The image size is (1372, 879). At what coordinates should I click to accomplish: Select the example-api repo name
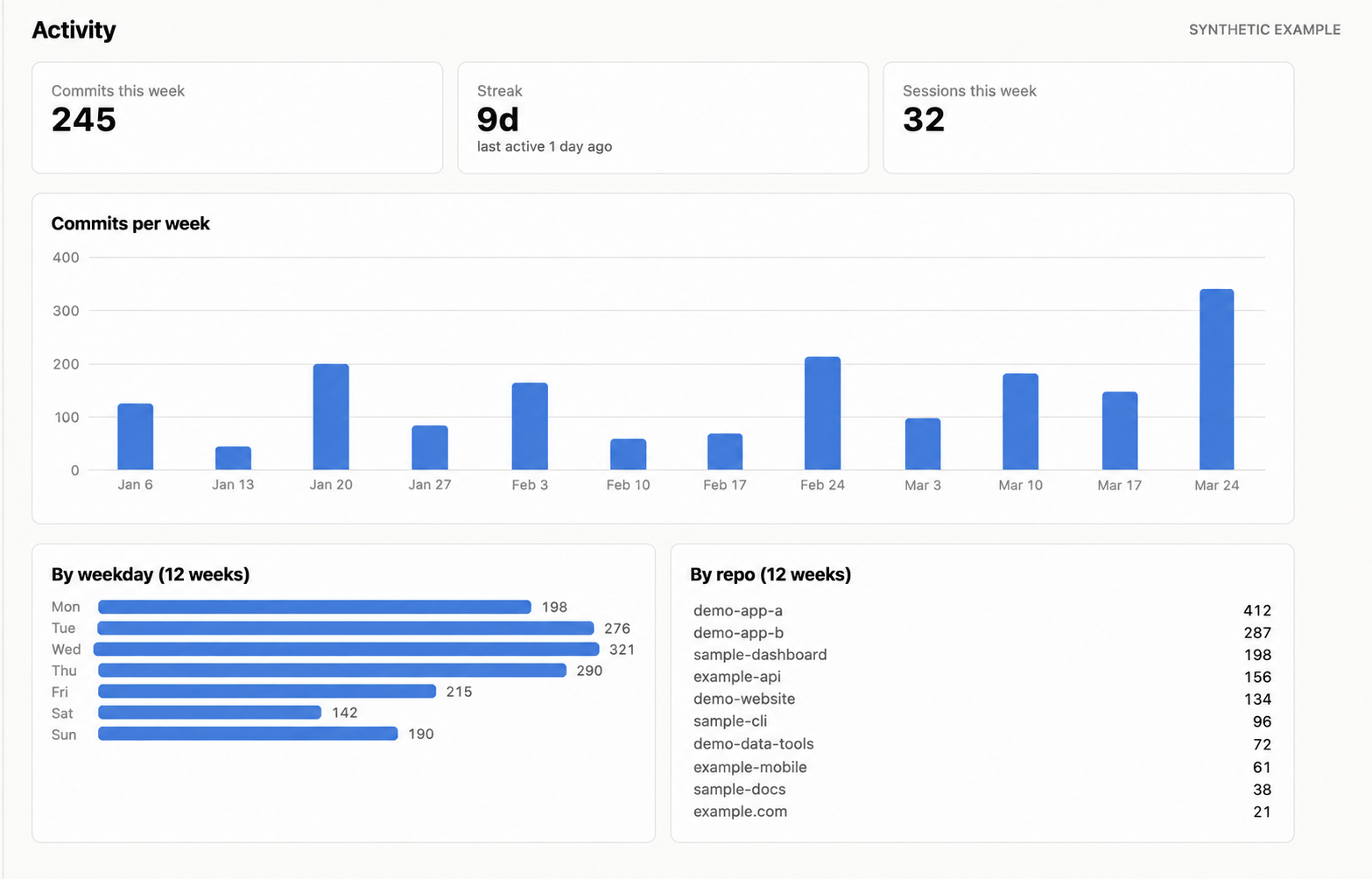[737, 677]
